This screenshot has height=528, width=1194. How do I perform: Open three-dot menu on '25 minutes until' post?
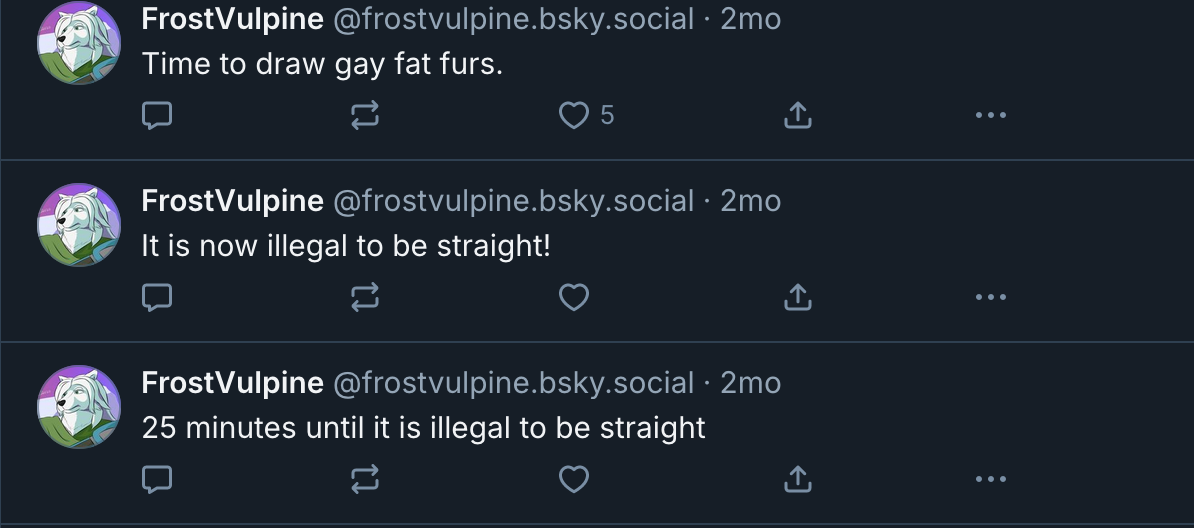tap(991, 479)
